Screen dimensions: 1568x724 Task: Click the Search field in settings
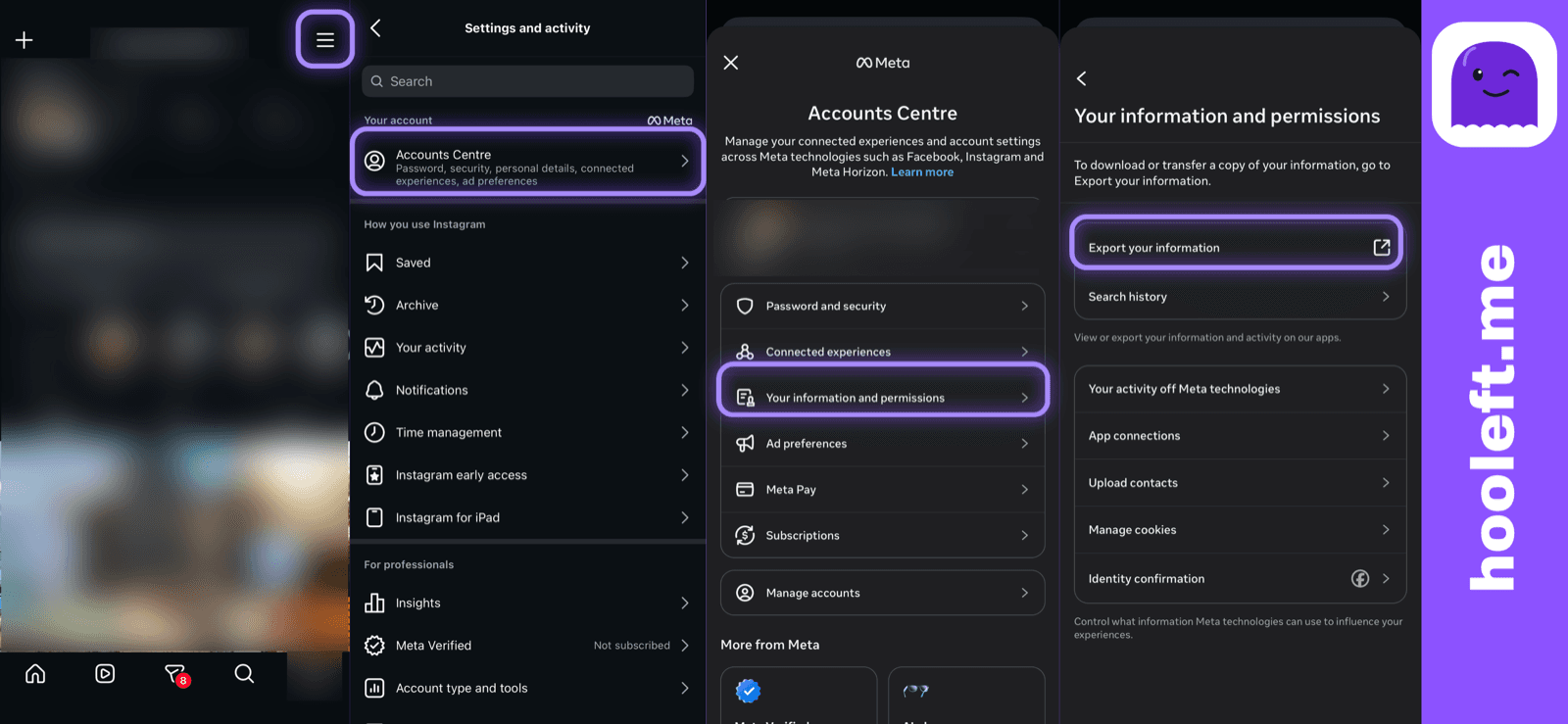pos(528,81)
